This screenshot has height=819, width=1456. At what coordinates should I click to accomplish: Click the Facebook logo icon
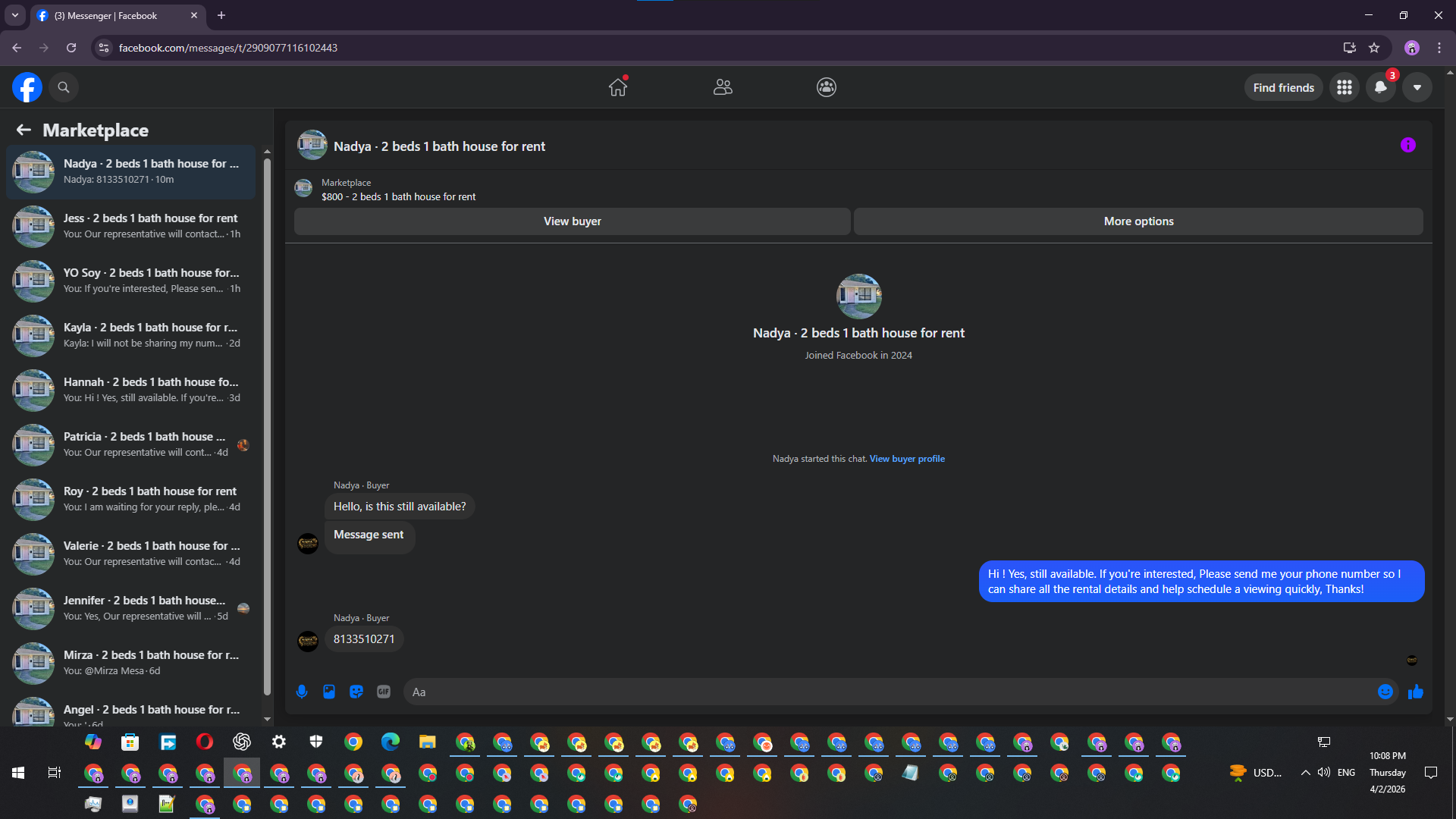(x=27, y=87)
